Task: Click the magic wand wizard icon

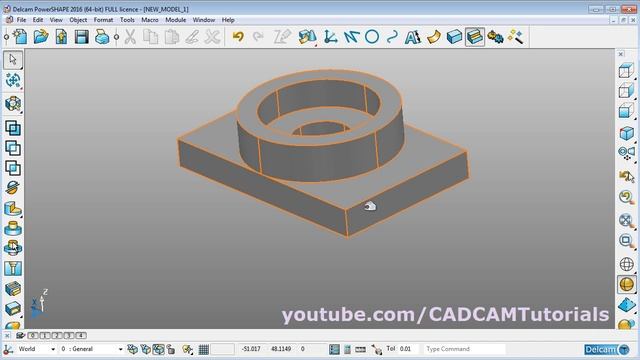Action: 516,37
